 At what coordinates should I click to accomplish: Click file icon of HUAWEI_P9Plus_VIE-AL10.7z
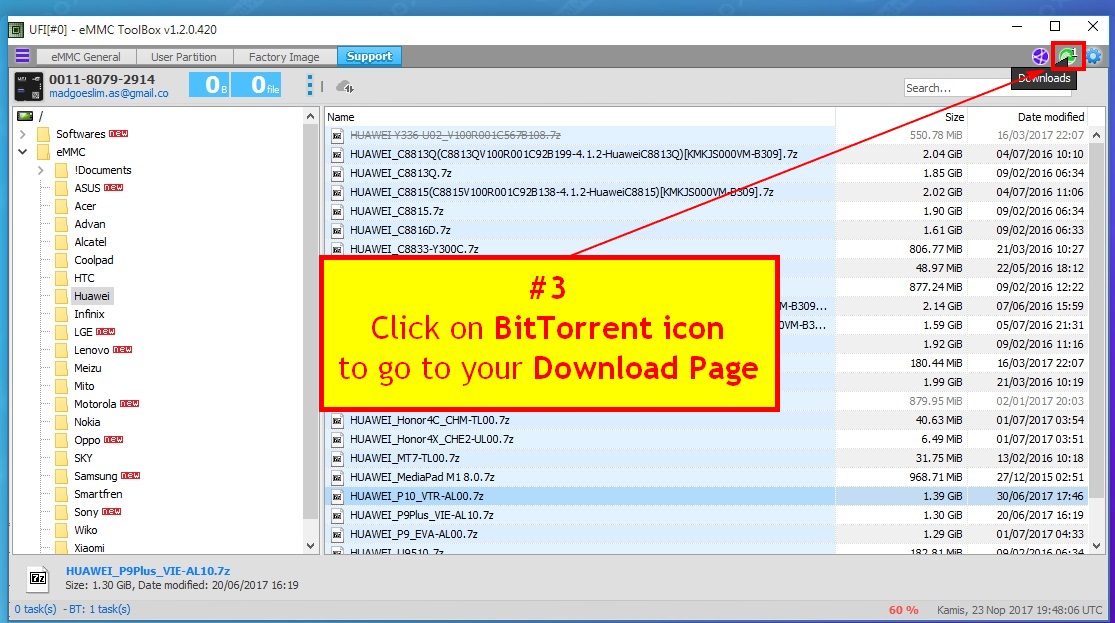(338, 516)
